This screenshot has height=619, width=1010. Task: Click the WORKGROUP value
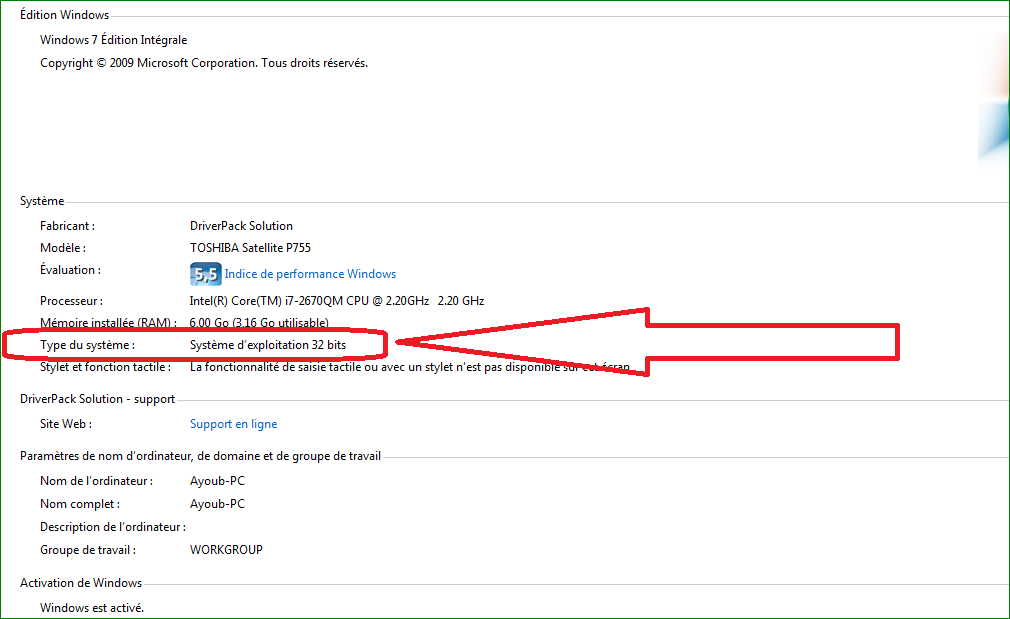[x=226, y=550]
